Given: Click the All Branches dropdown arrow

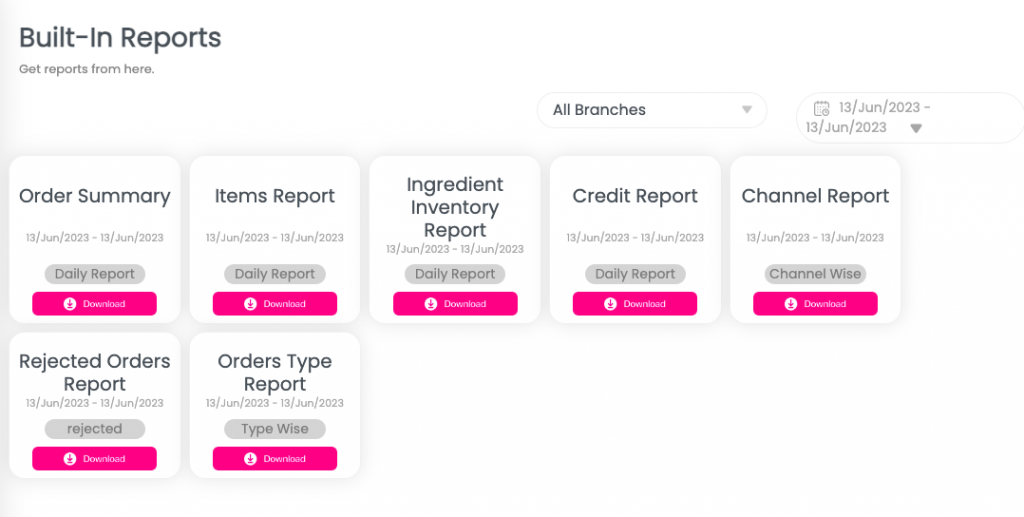Looking at the screenshot, I should (746, 110).
